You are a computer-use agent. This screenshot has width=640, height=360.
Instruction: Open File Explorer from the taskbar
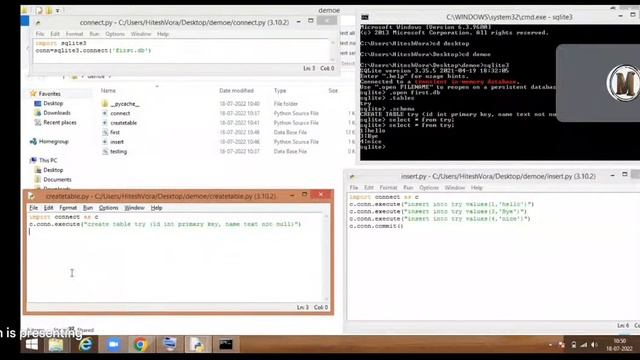(x=56, y=345)
